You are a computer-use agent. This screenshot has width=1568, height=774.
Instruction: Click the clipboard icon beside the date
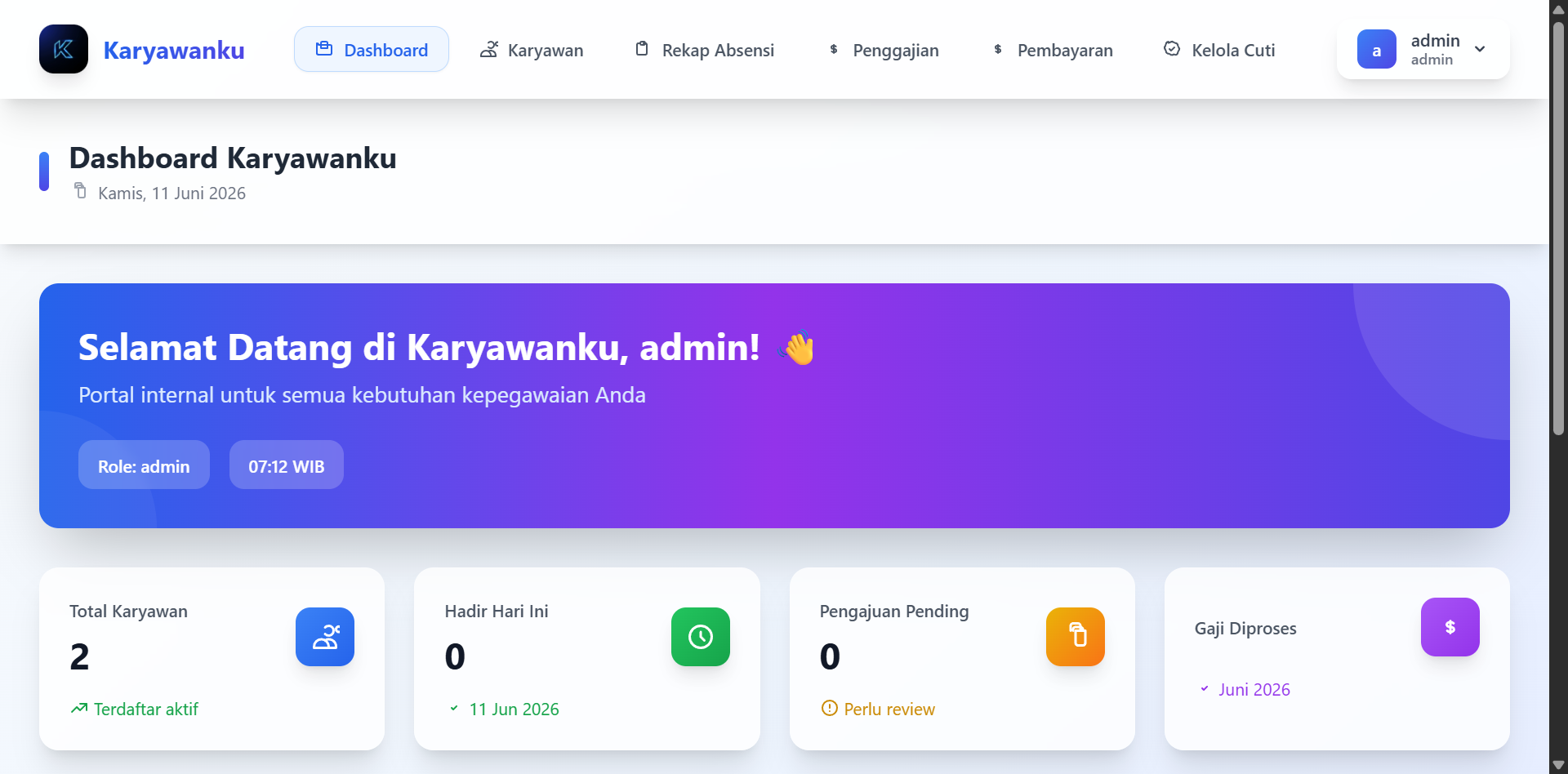click(80, 190)
